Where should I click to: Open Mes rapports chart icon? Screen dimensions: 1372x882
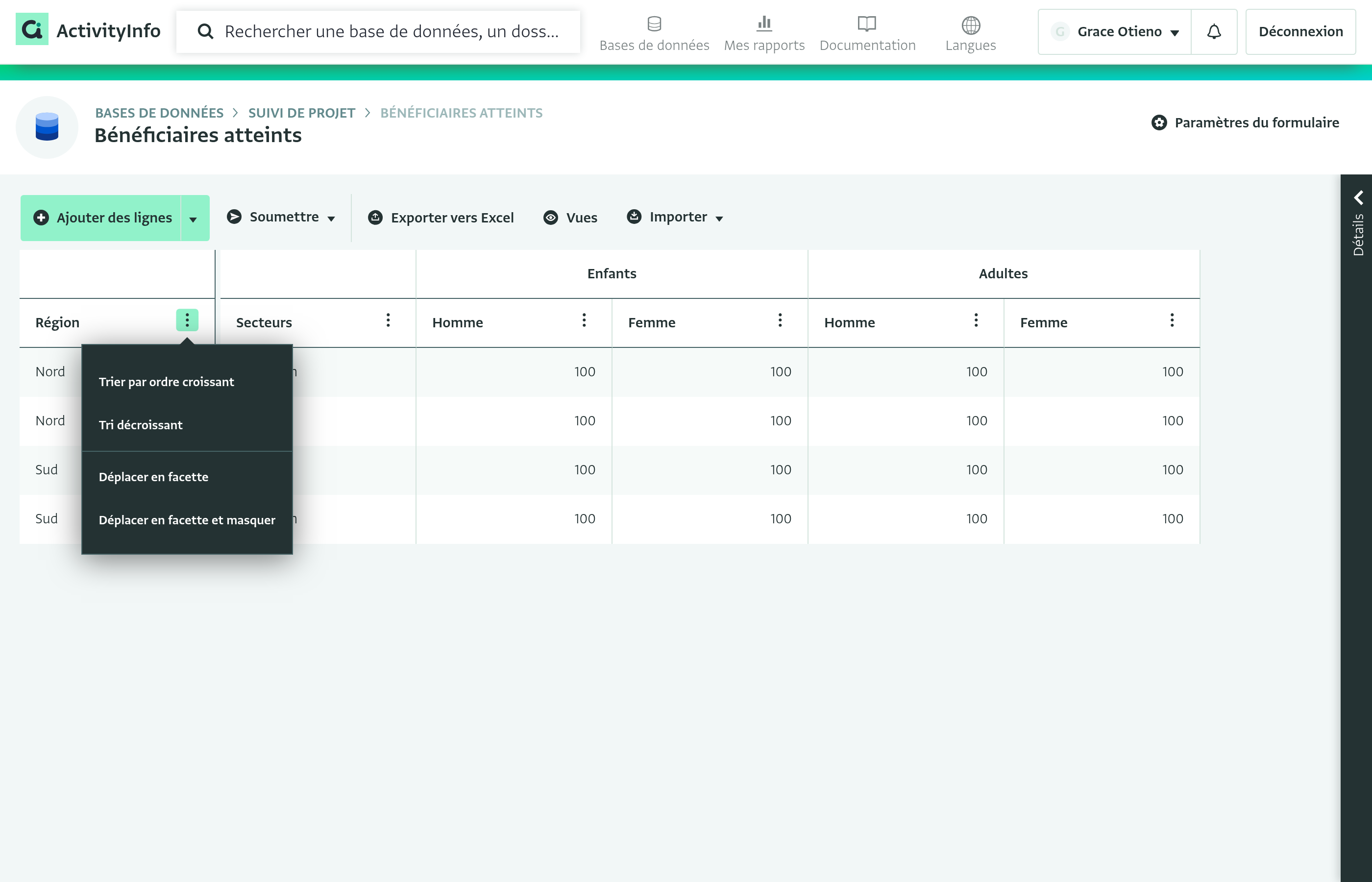point(764,24)
